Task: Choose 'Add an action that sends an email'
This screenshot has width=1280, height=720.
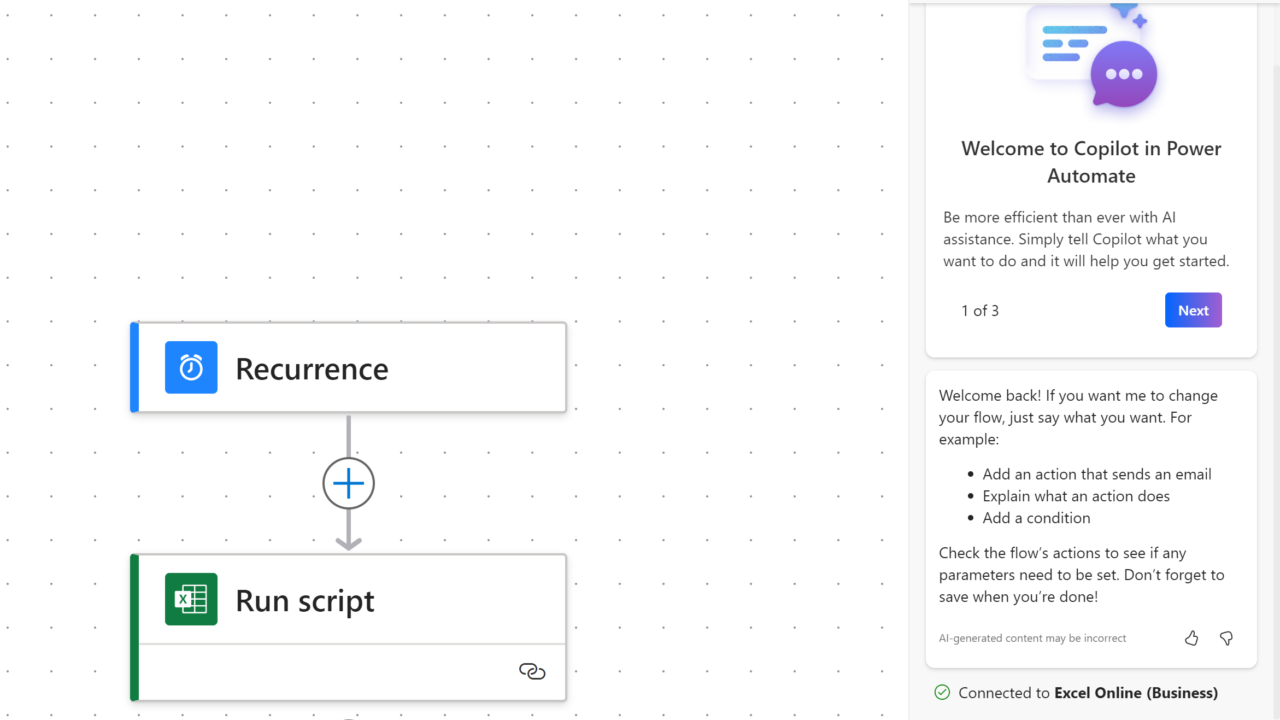Action: 1097,474
